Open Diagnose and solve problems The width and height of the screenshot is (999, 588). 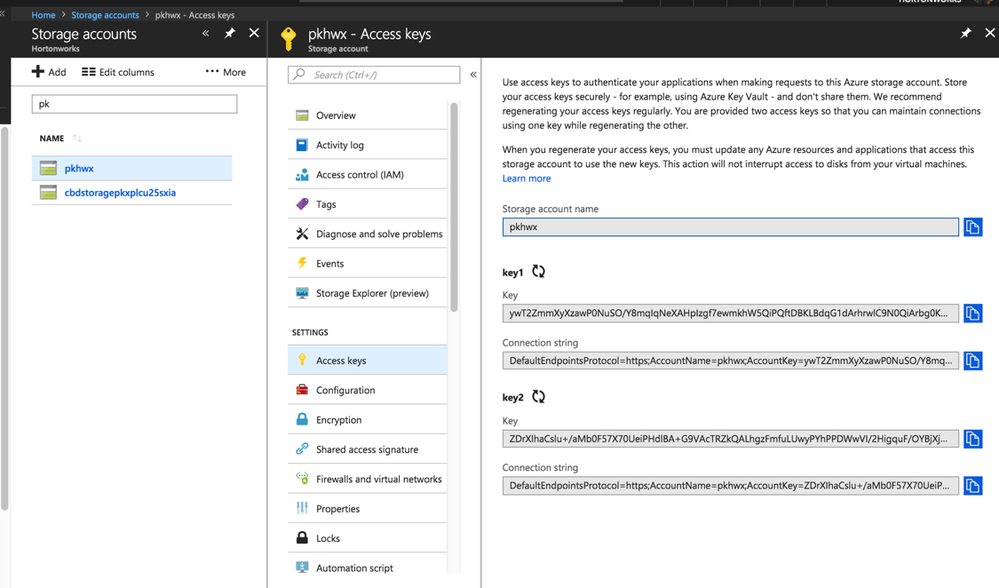368,234
